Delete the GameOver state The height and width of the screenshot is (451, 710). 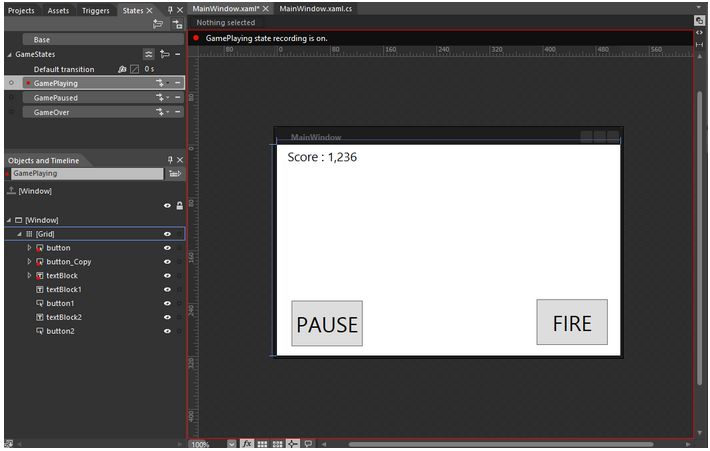click(178, 112)
